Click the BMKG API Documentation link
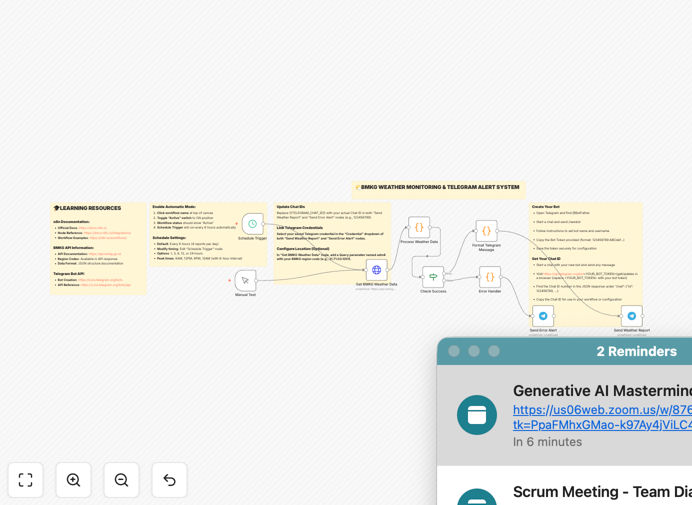The height and width of the screenshot is (505, 692). [105, 254]
